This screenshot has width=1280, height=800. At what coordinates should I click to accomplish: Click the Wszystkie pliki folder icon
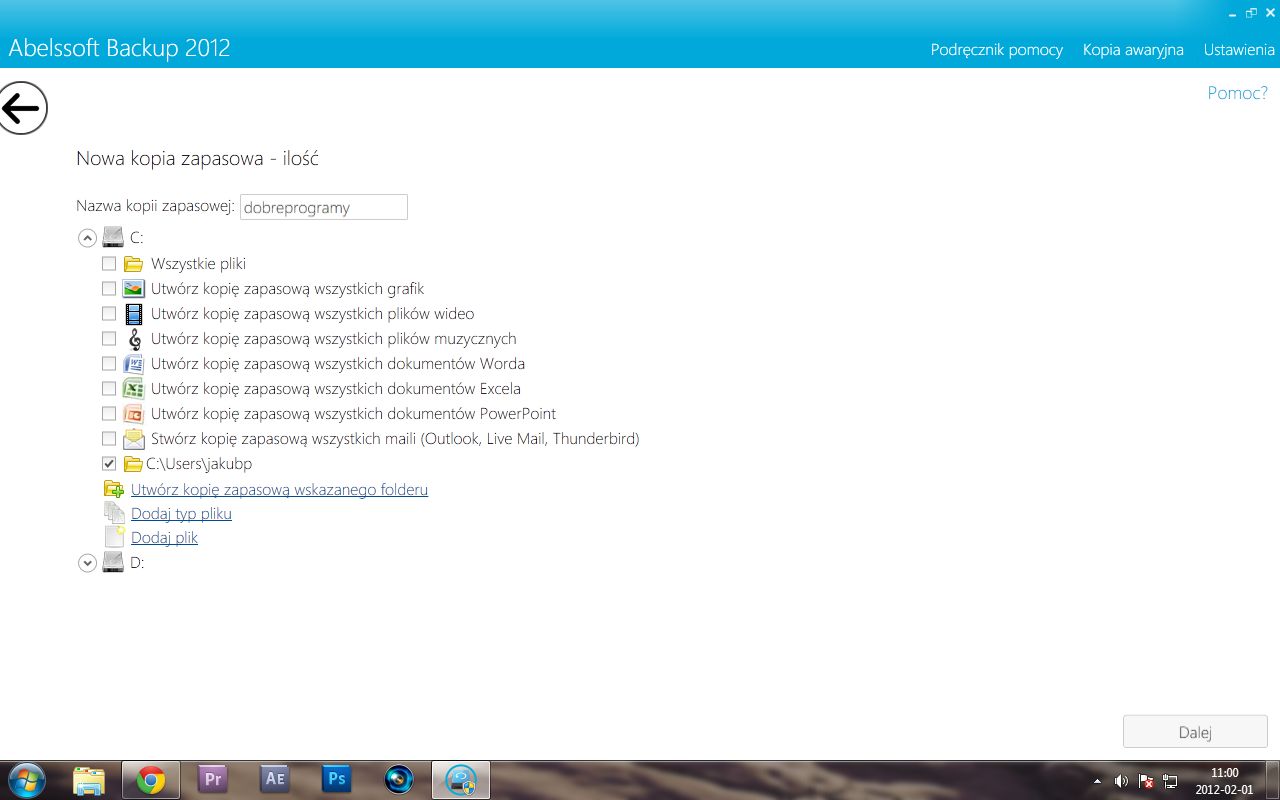tap(133, 264)
